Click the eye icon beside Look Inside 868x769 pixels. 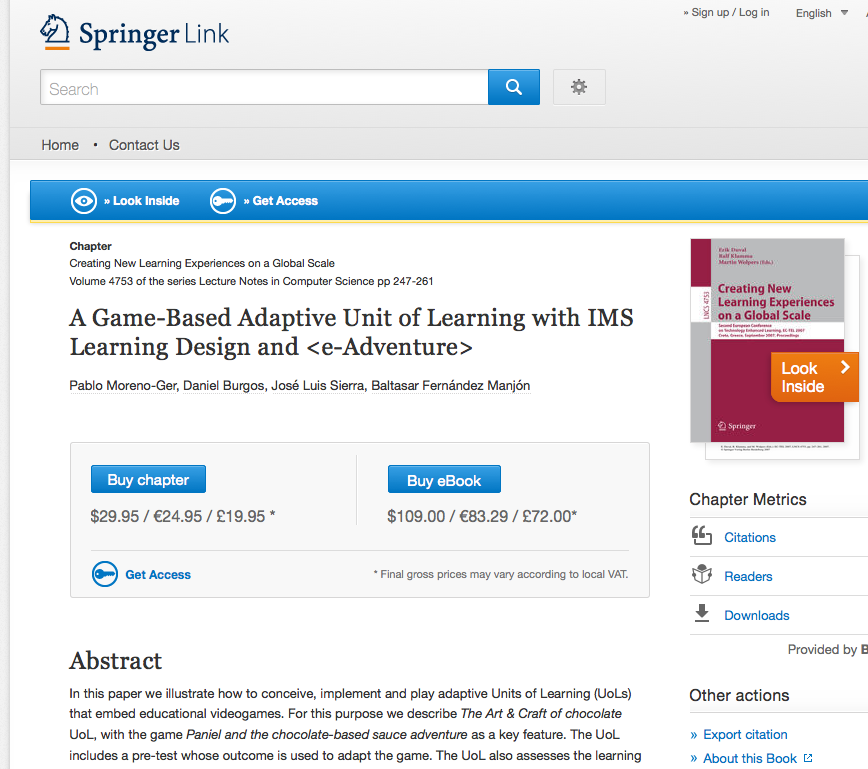click(x=84, y=201)
